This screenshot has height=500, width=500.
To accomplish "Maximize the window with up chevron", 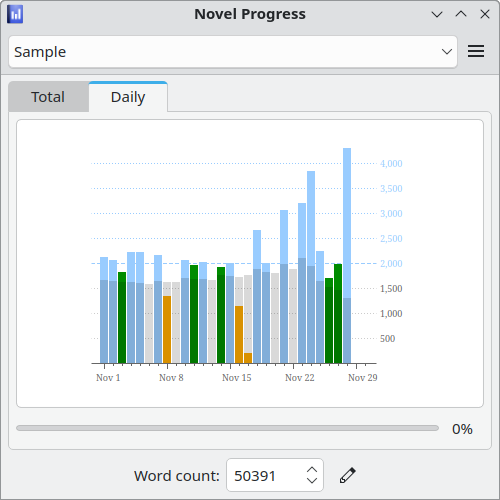I will point(461,14).
